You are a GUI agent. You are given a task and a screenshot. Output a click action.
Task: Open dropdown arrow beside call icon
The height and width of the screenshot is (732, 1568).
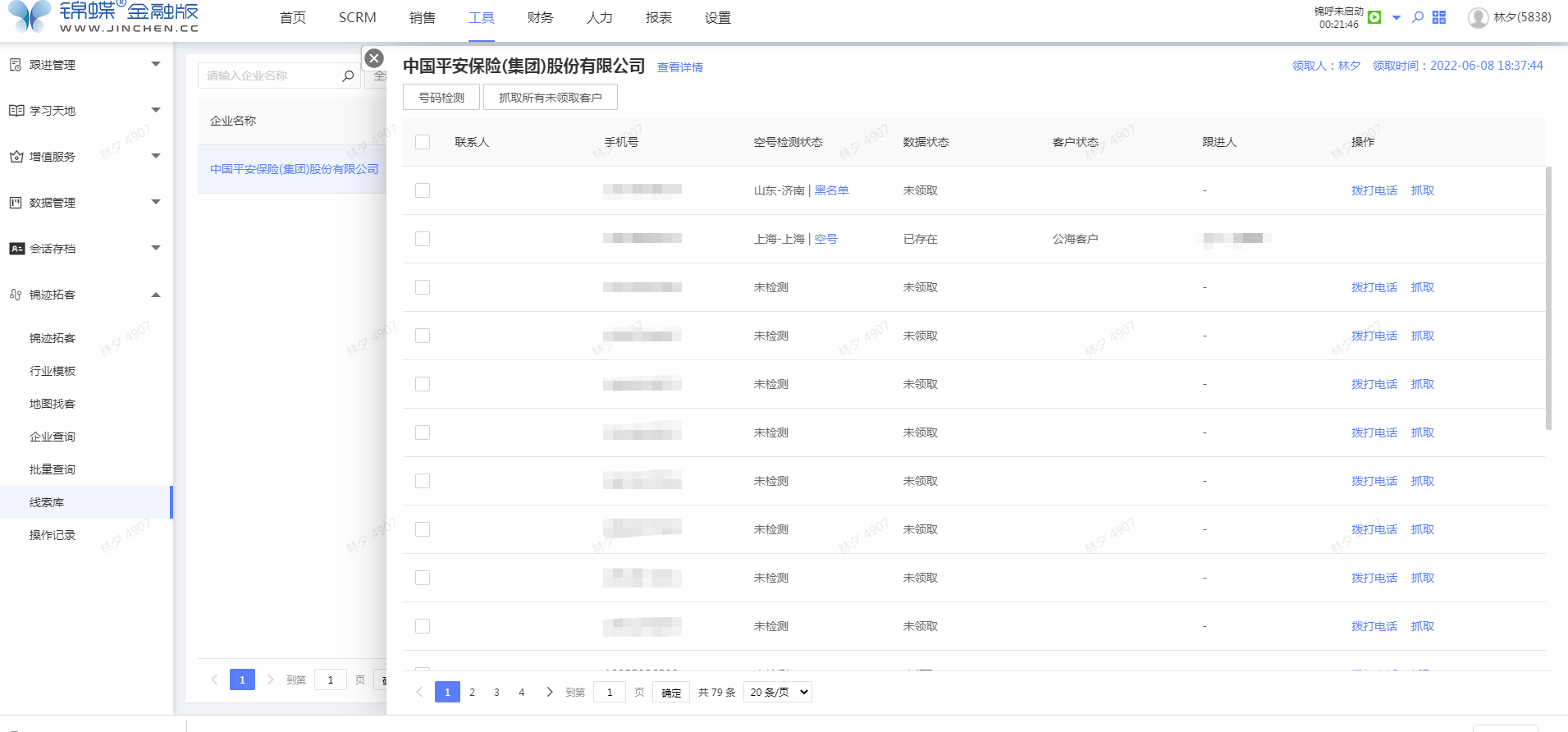1397,17
